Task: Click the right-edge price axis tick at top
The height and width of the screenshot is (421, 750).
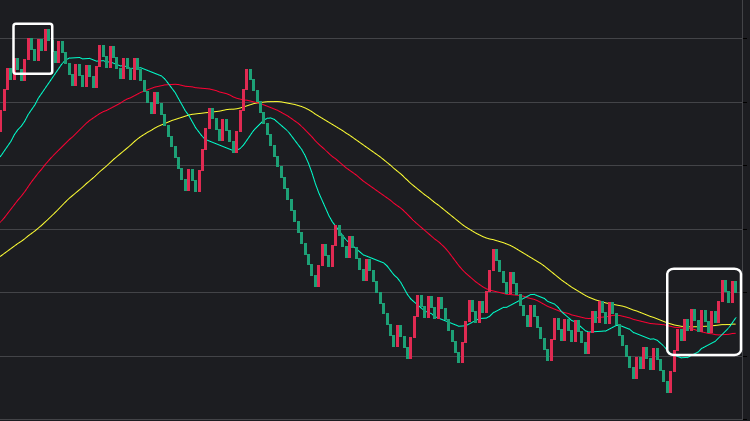Action: point(745,39)
